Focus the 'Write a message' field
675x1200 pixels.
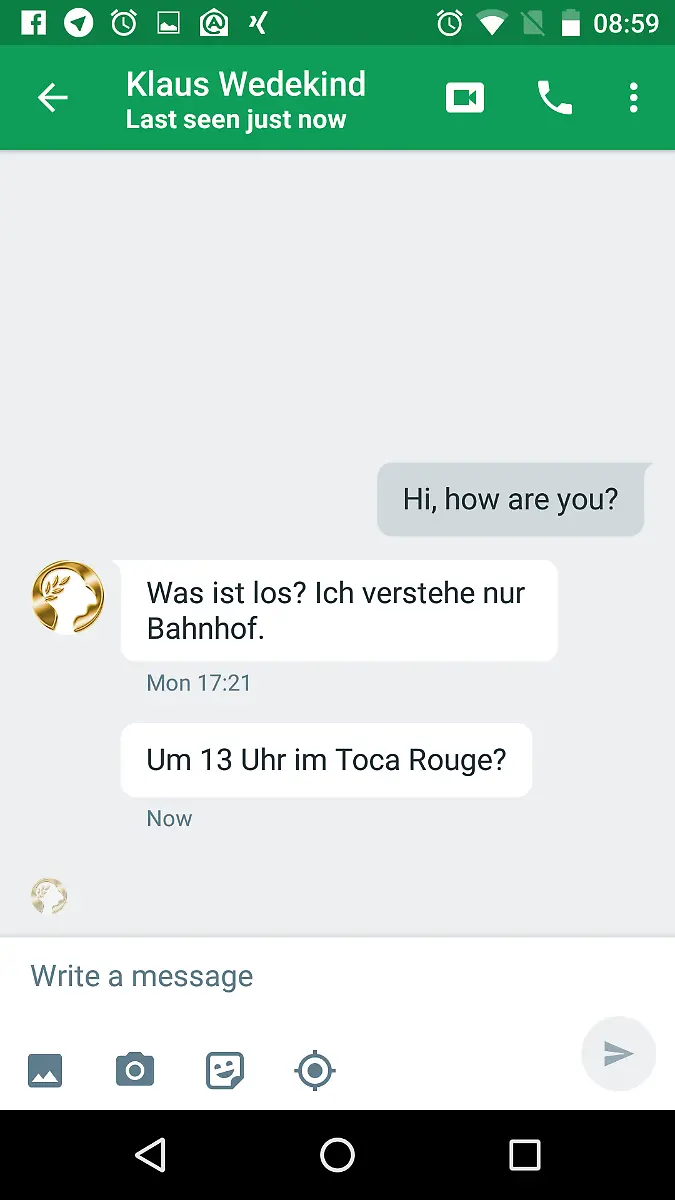337,976
